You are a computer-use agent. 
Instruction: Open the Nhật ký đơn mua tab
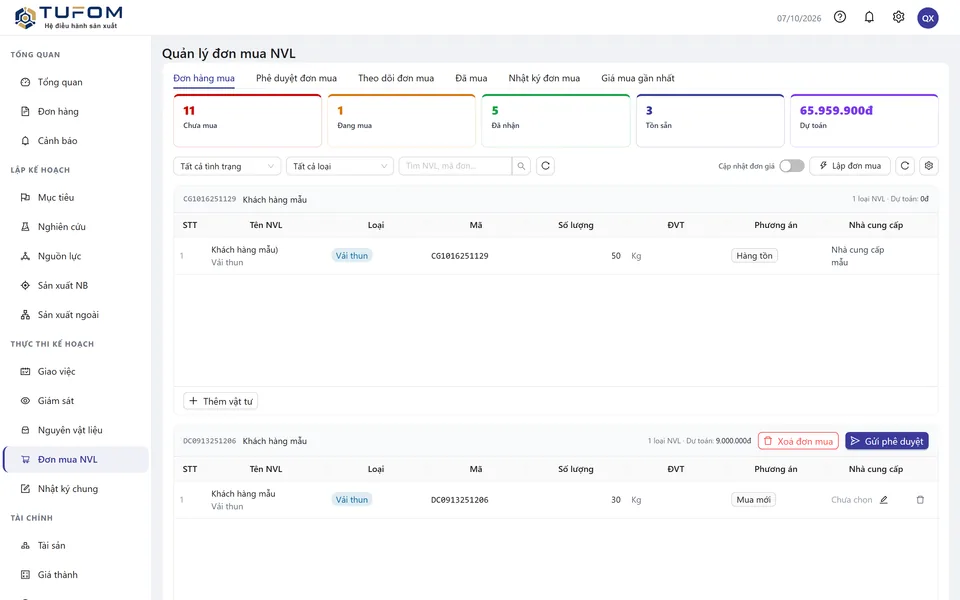click(544, 78)
